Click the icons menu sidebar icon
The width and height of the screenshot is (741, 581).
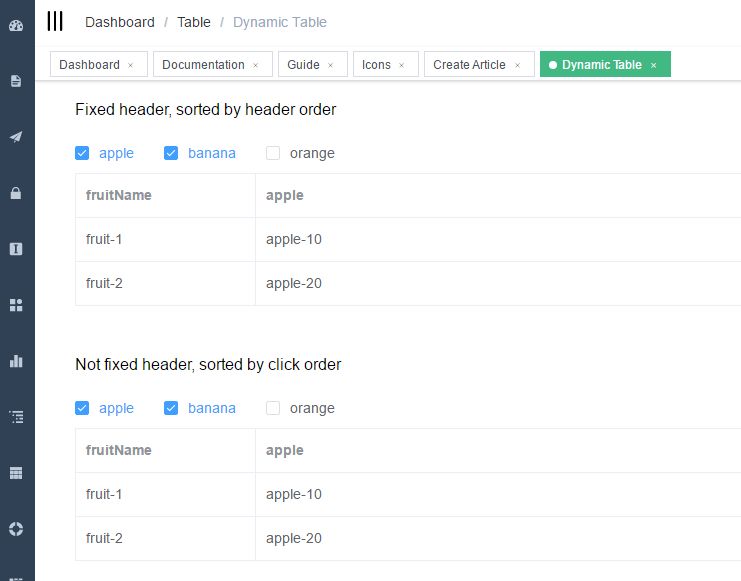(16, 249)
